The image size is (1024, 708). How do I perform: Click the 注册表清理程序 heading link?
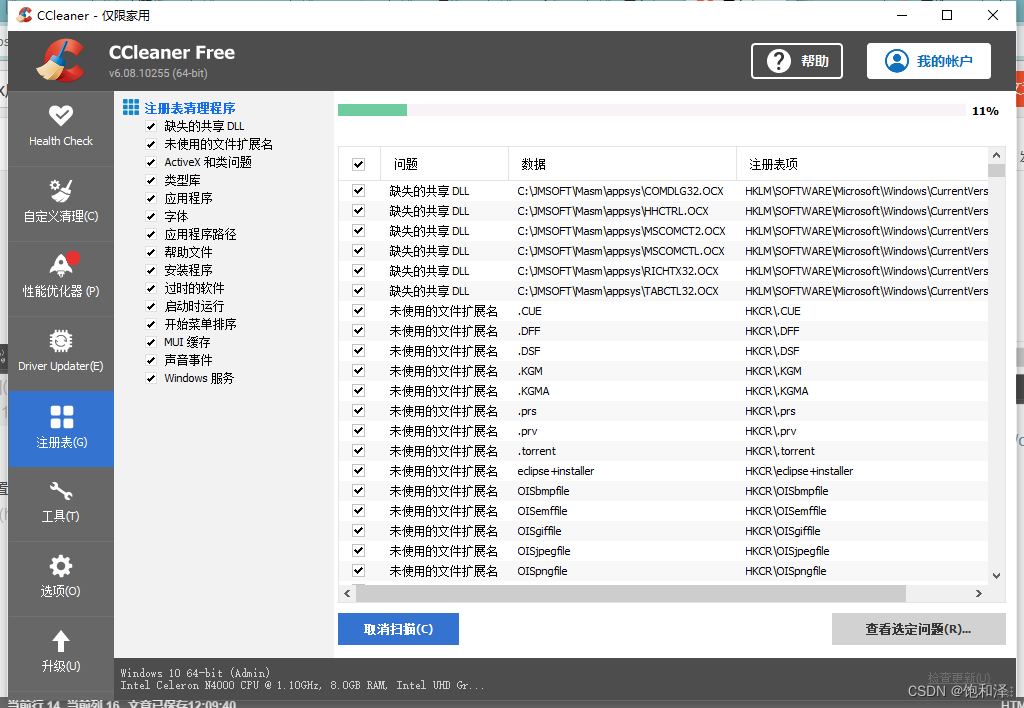coord(189,108)
